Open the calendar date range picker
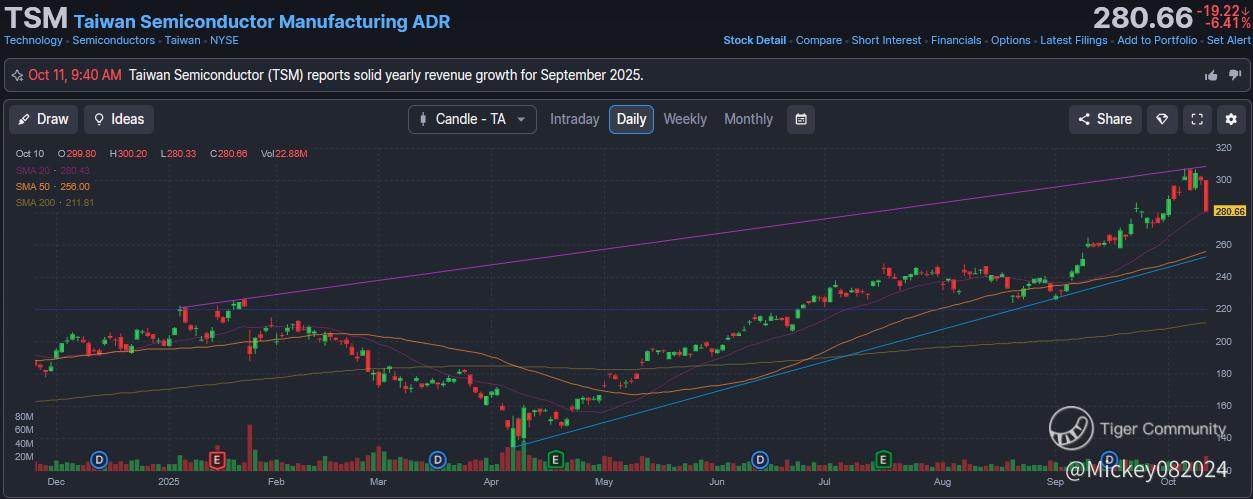This screenshot has height=499, width=1253. pos(801,119)
